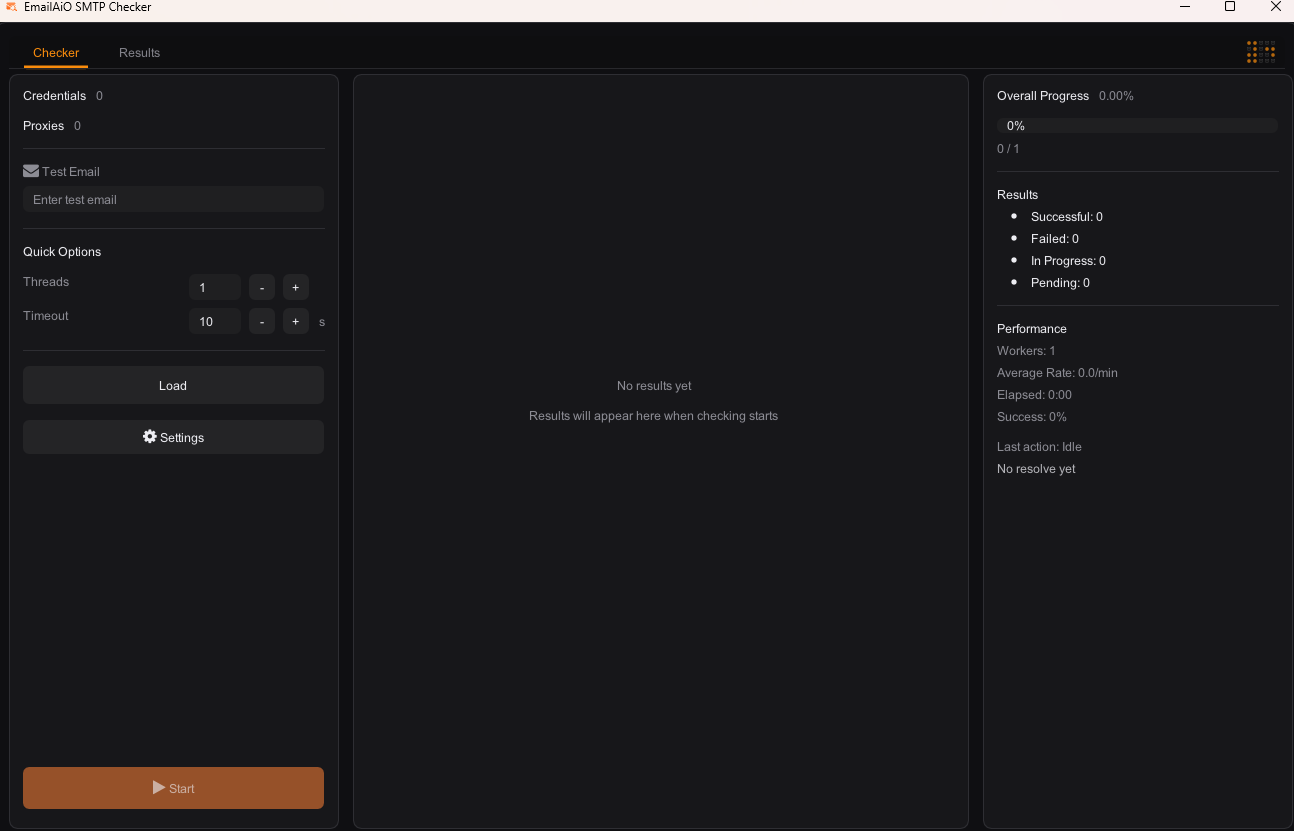
Task: Select the Threads value field
Action: pyautogui.click(x=214, y=287)
